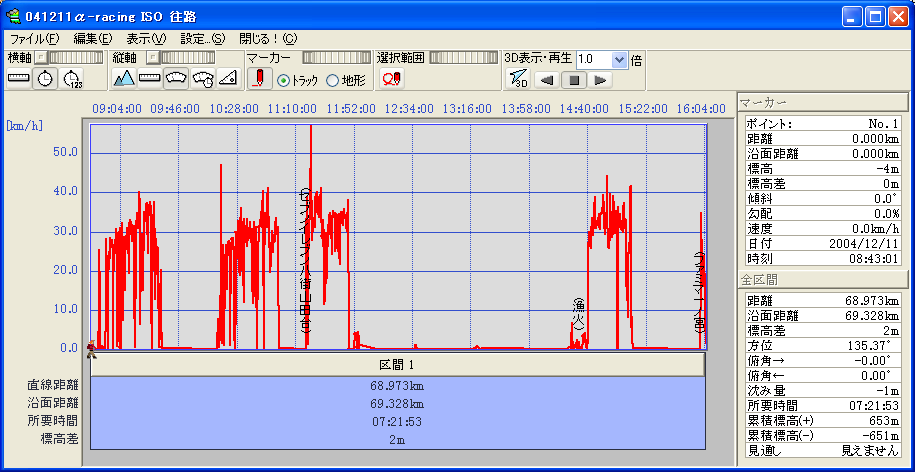Click the 区間 1 header button
This screenshot has height=472, width=915.
point(397,365)
